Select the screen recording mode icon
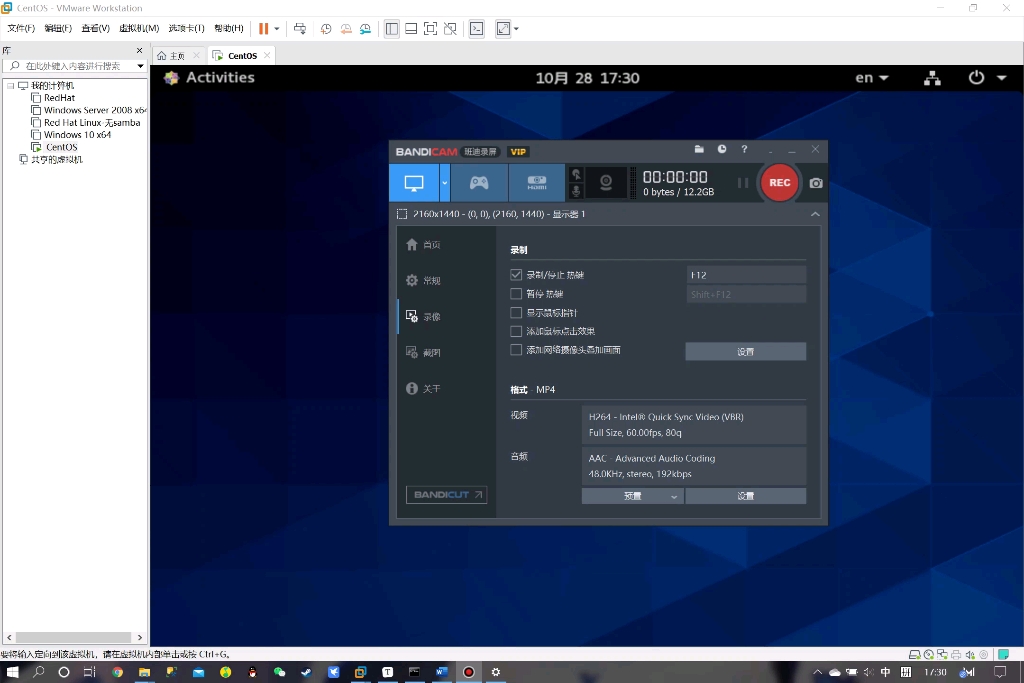 [413, 182]
